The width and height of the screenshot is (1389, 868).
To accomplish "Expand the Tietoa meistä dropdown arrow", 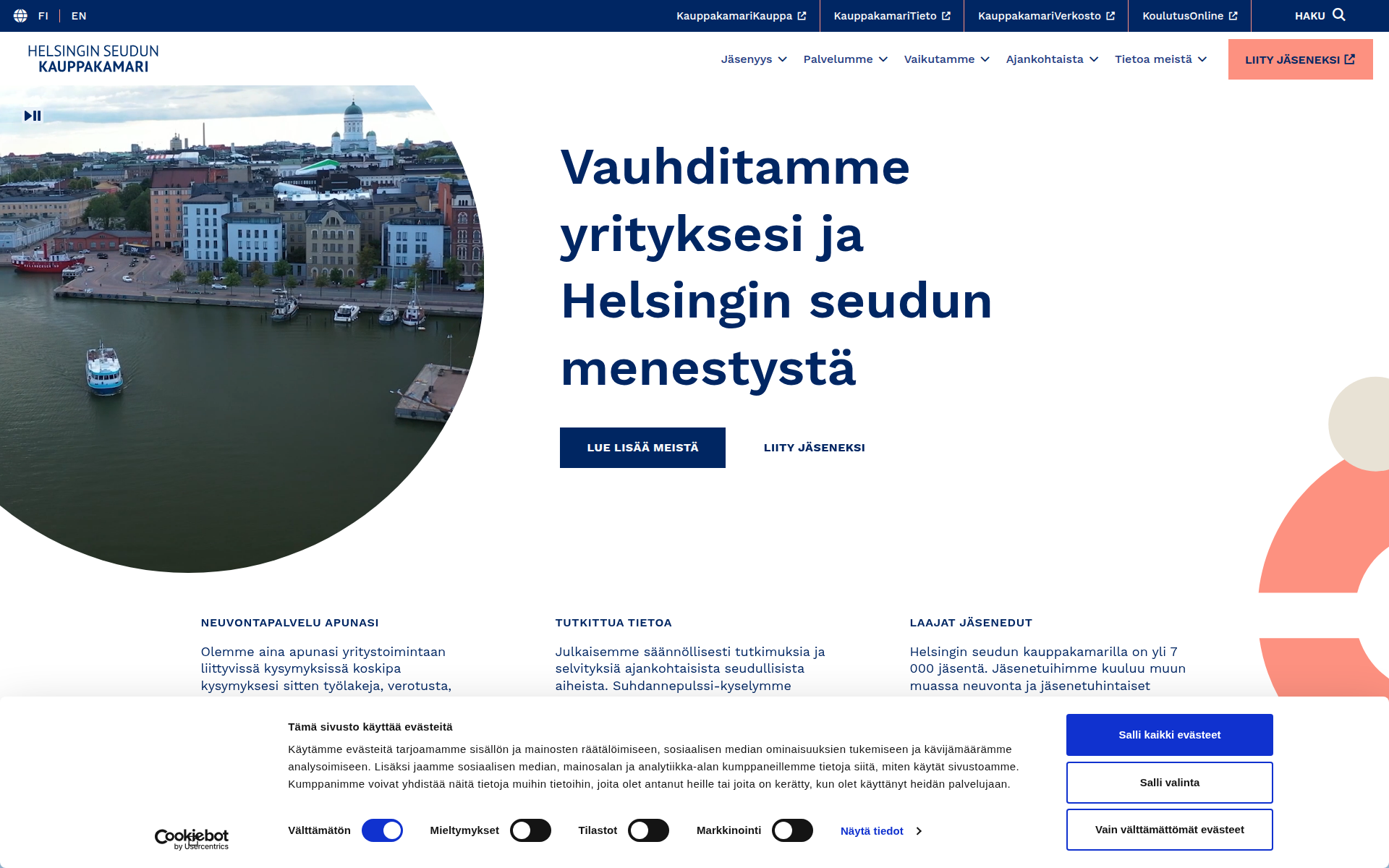I will click(1202, 59).
